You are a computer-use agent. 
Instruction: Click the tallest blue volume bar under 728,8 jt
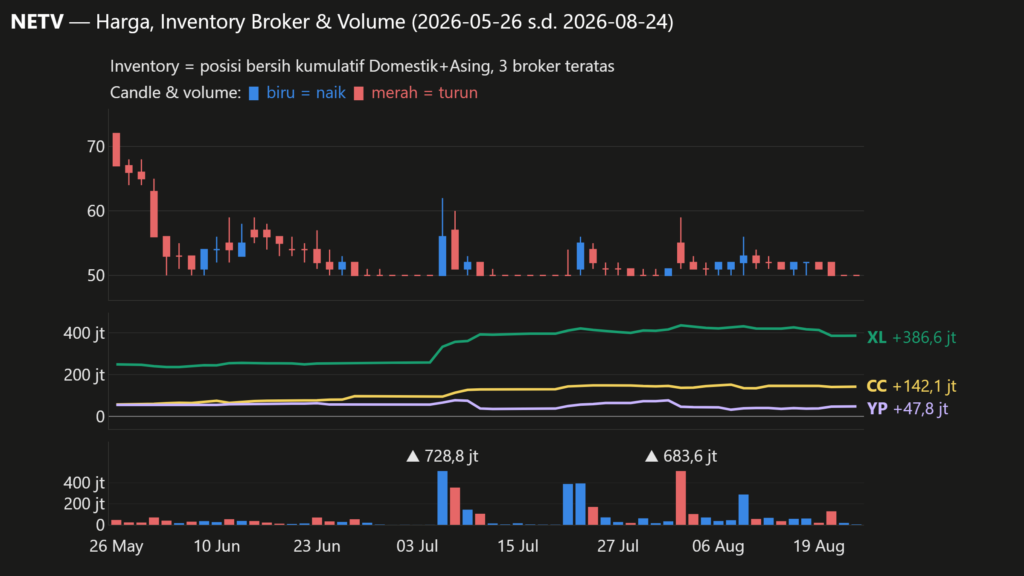point(442,498)
